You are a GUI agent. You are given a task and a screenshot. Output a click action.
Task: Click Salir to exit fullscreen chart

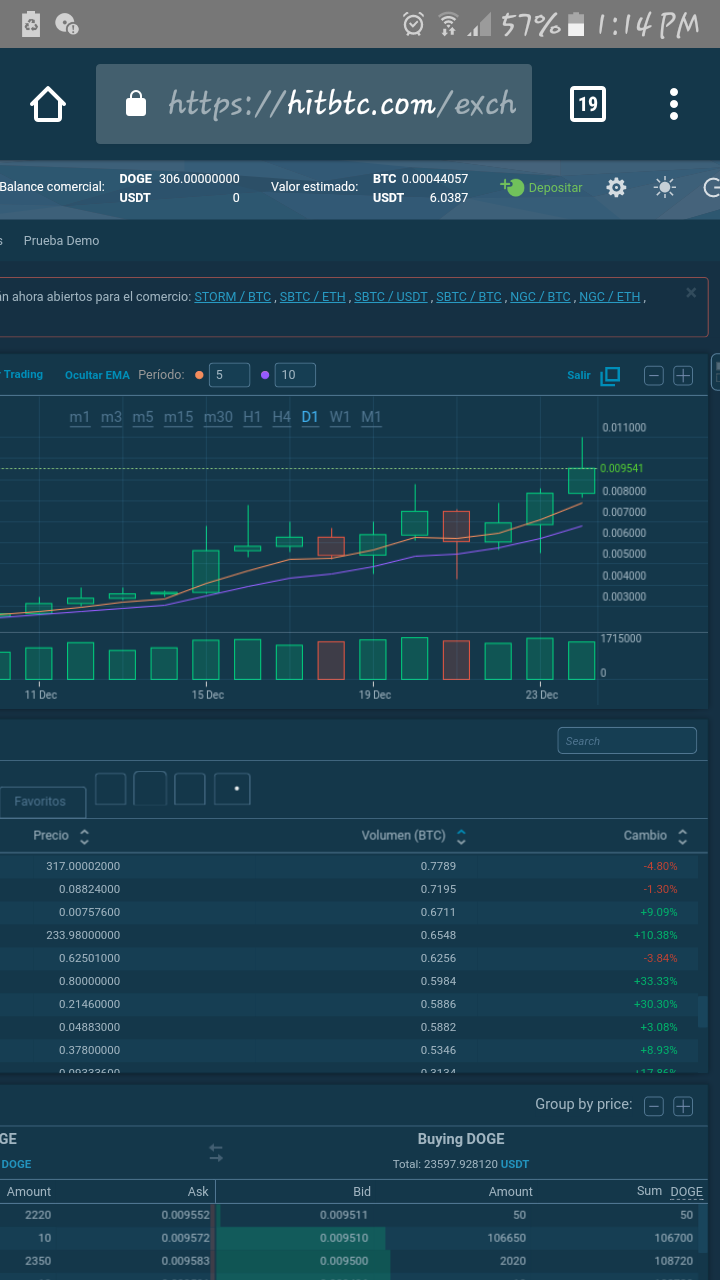[579, 375]
